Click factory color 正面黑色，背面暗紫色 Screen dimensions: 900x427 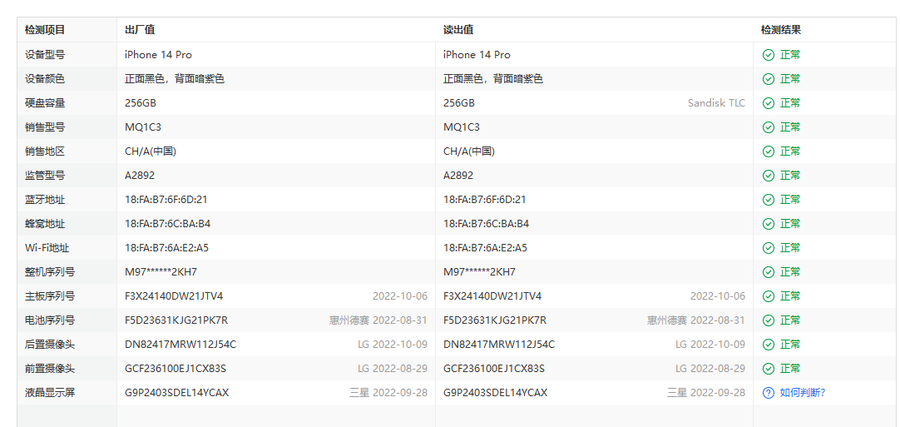click(174, 79)
